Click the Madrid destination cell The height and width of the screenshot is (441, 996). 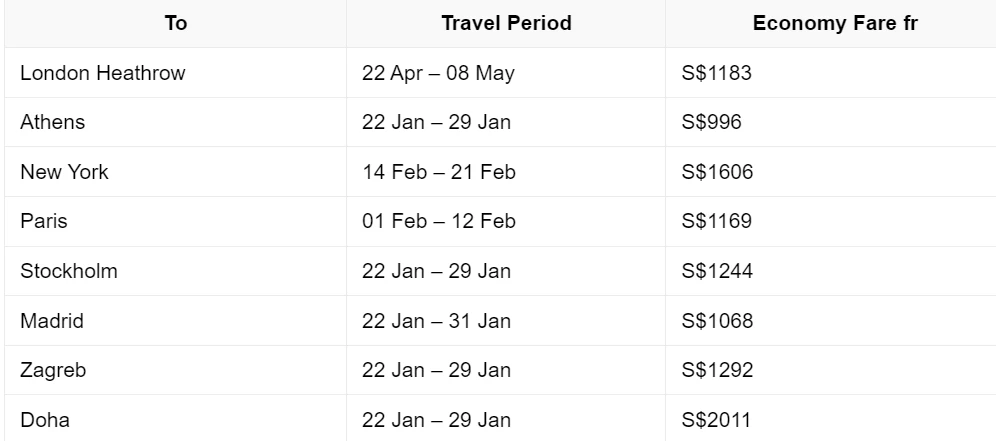[x=175, y=320]
